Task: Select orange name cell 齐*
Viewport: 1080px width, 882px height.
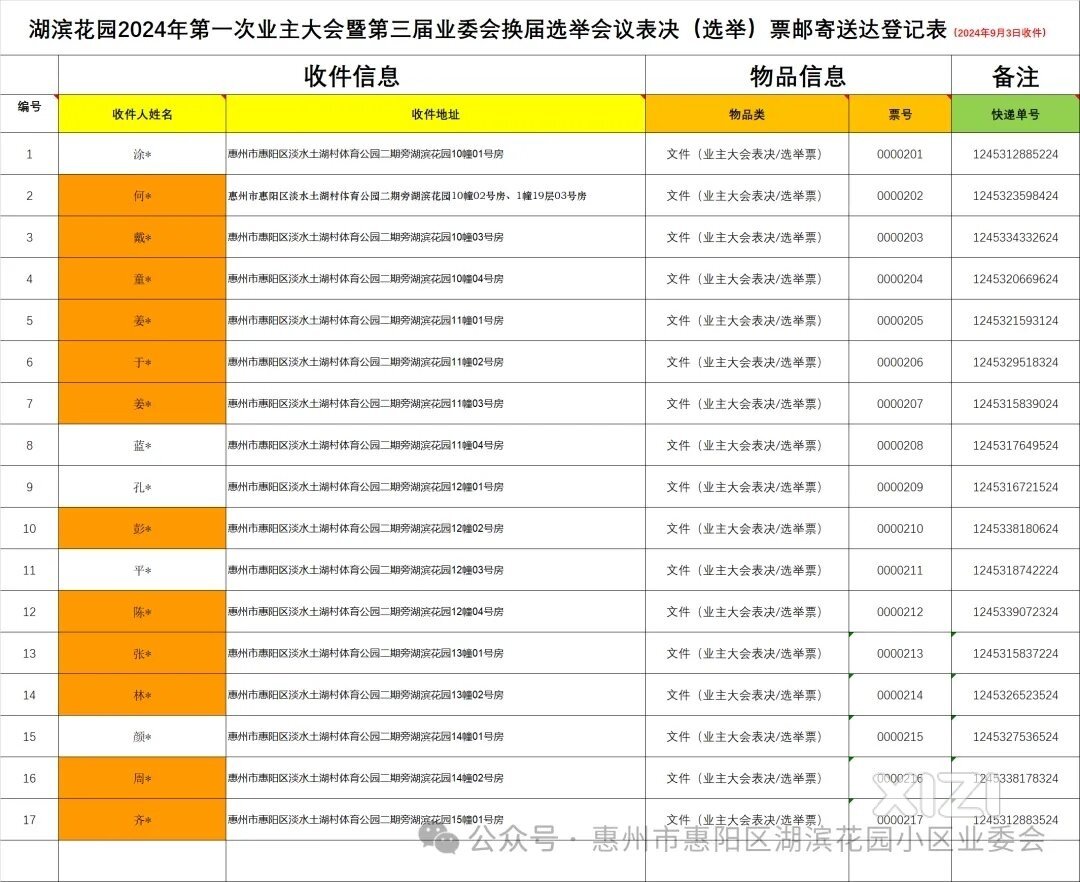Action: [143, 820]
